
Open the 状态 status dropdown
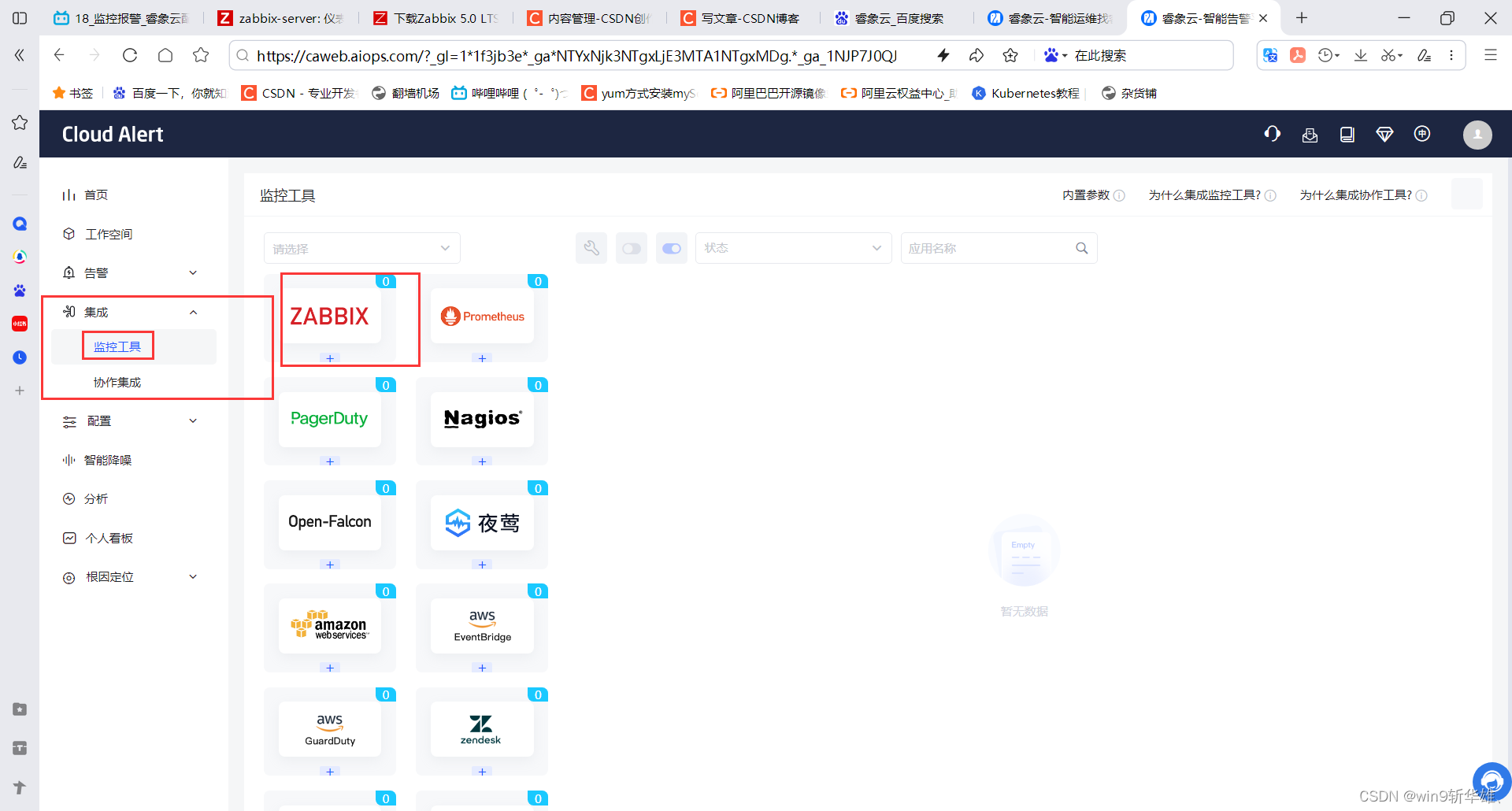[x=793, y=248]
